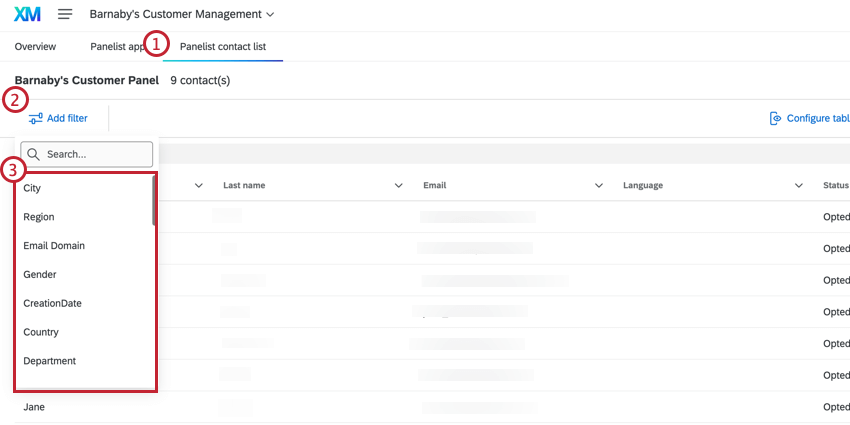Open the Last name column sort chevron
The height and width of the screenshot is (425, 850).
(398, 185)
